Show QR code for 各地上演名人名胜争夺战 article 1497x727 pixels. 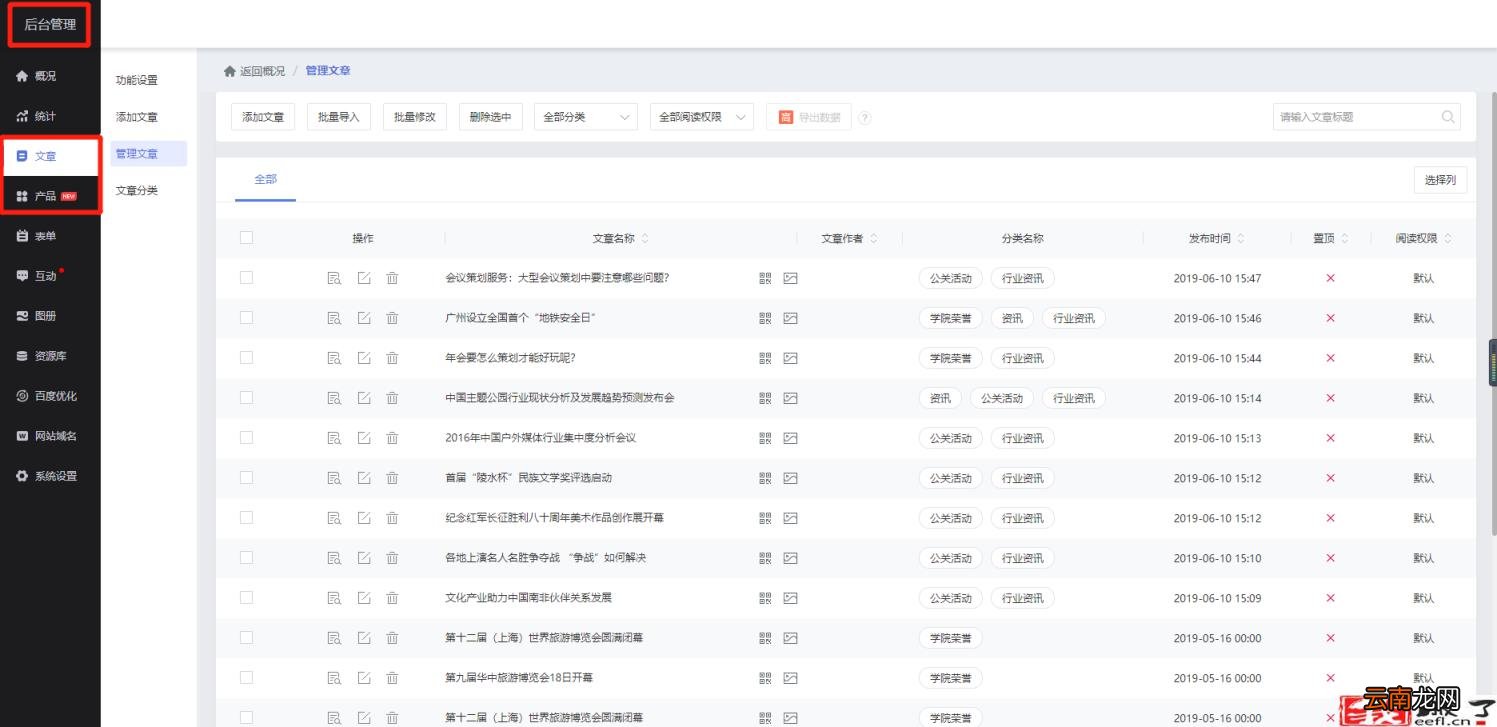[x=765, y=558]
